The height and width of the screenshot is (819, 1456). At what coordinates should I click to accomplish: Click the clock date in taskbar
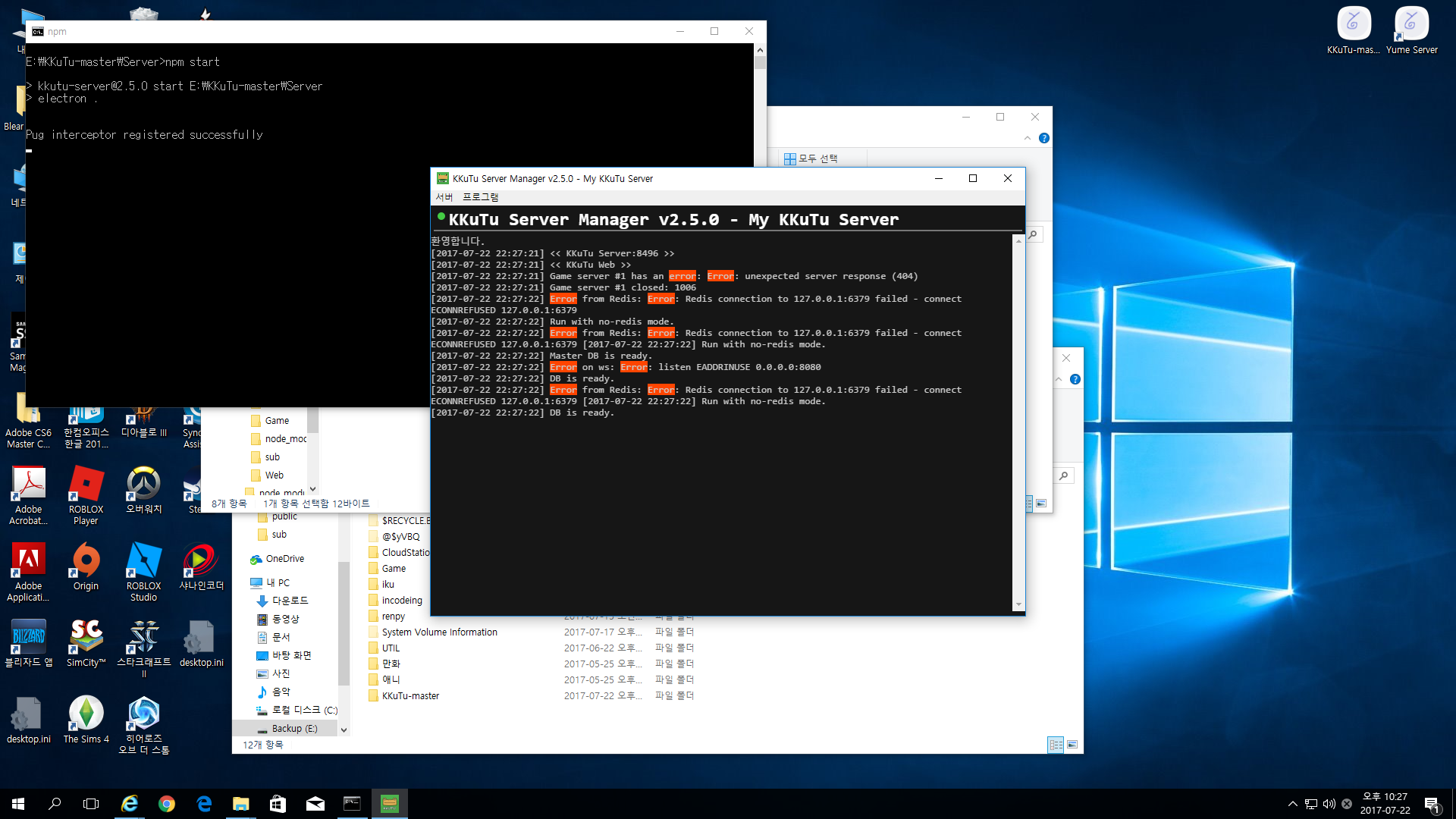point(1385,803)
